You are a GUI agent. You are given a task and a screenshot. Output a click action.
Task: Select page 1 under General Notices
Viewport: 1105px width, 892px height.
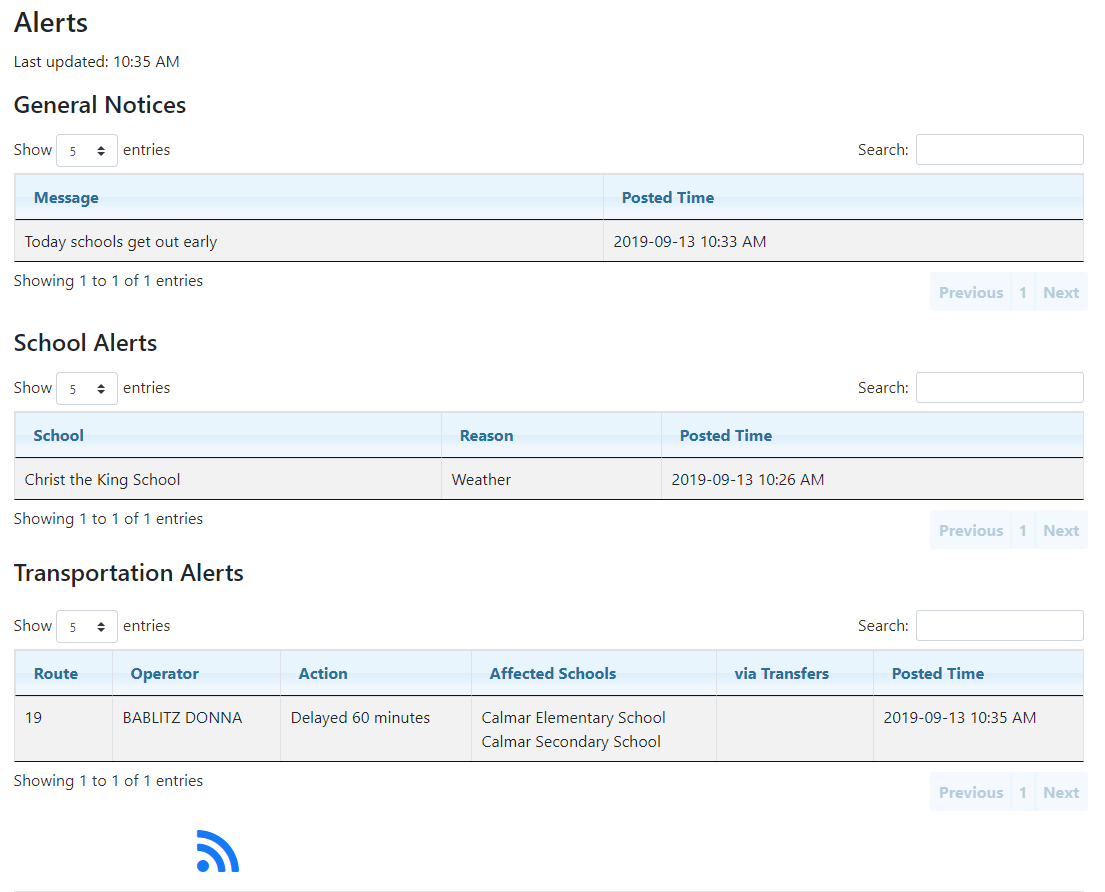pos(1022,291)
